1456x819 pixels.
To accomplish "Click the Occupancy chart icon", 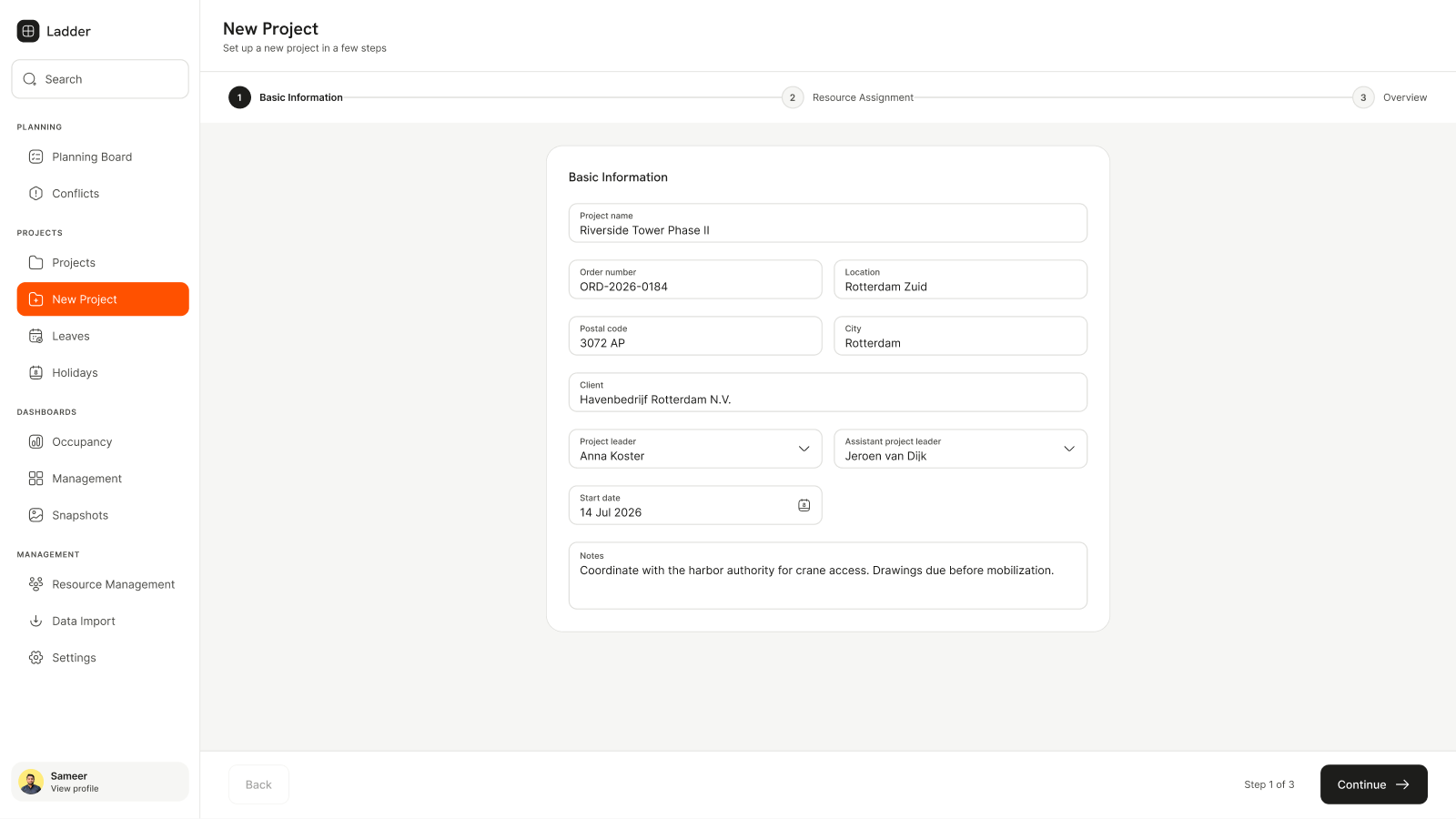I will [x=35, y=441].
